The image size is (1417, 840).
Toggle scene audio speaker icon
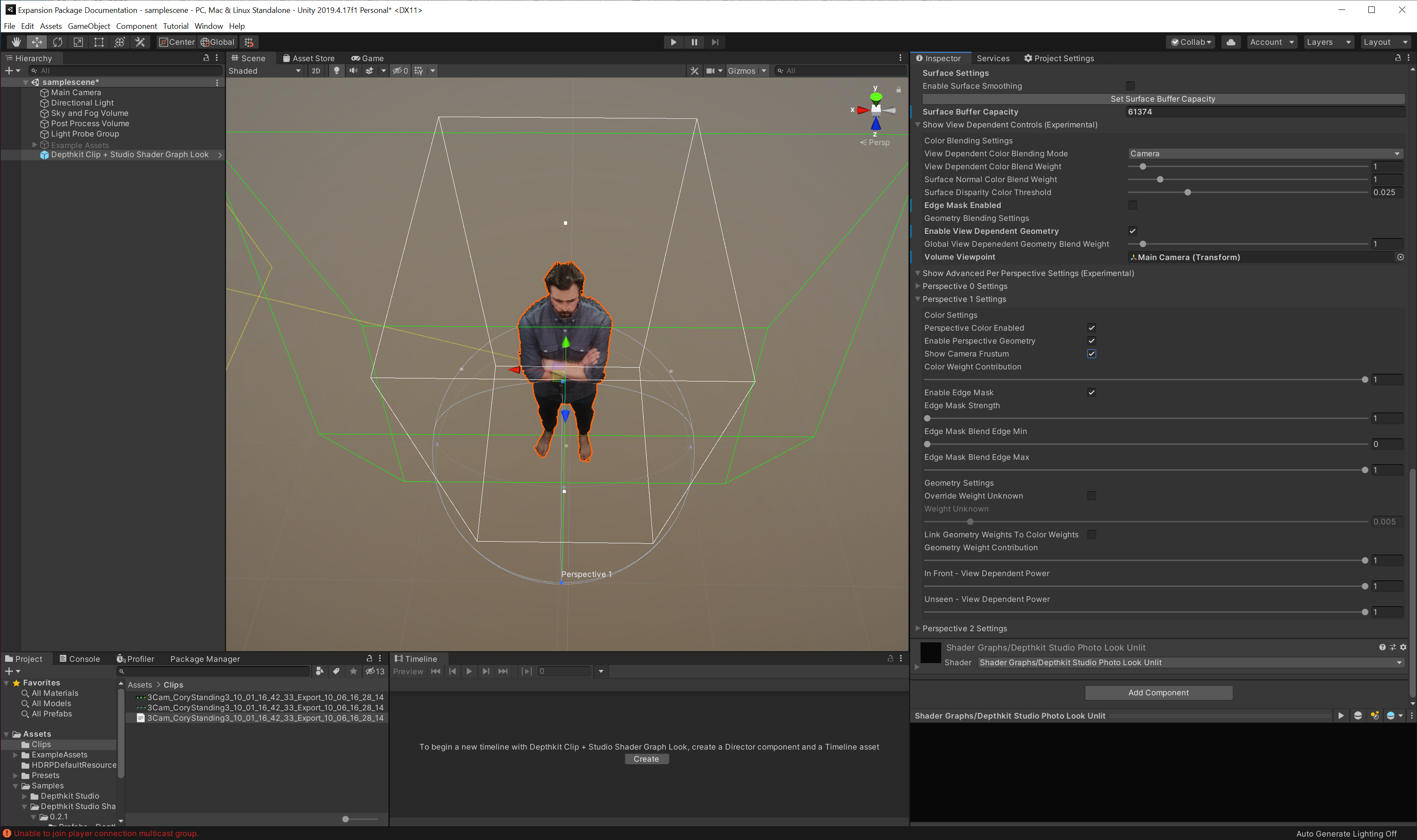pos(353,71)
